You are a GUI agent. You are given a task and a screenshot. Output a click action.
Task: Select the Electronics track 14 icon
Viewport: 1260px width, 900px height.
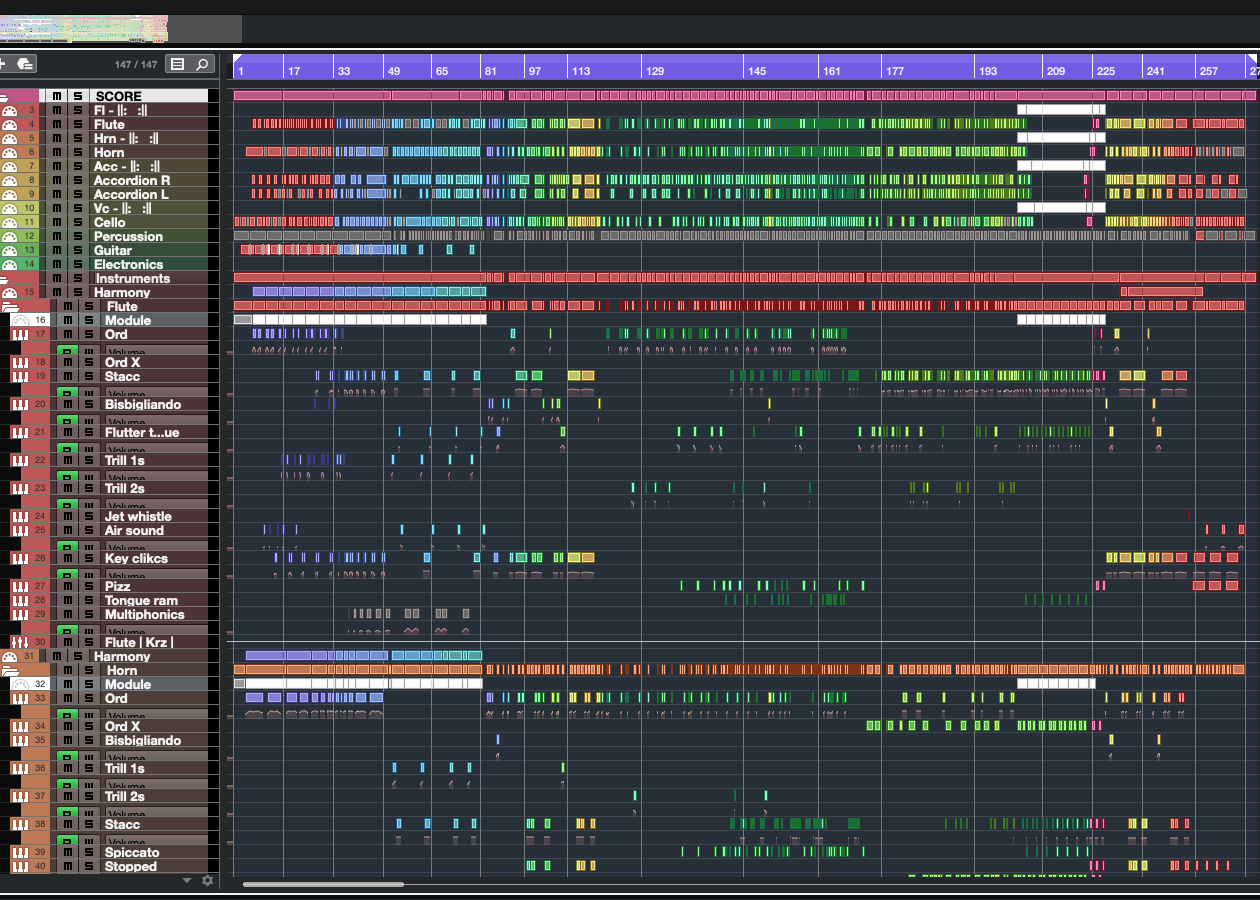pyautogui.click(x=10, y=265)
